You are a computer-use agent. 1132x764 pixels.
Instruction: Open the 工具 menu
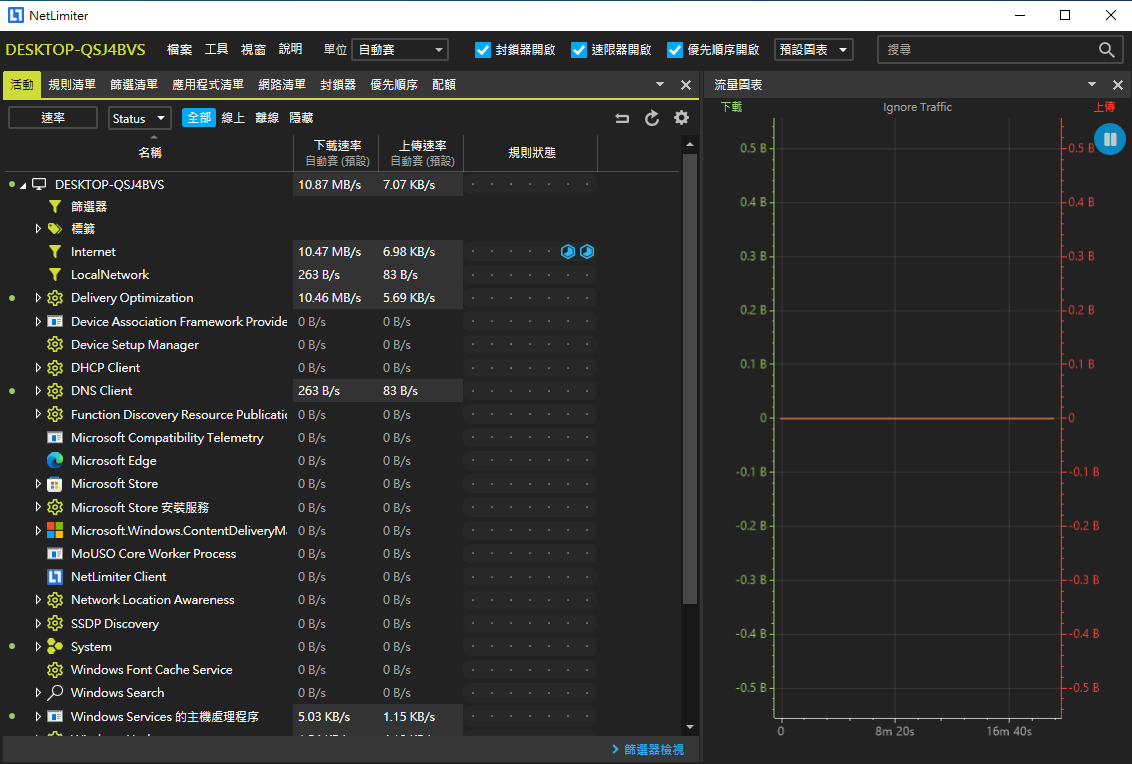[216, 49]
